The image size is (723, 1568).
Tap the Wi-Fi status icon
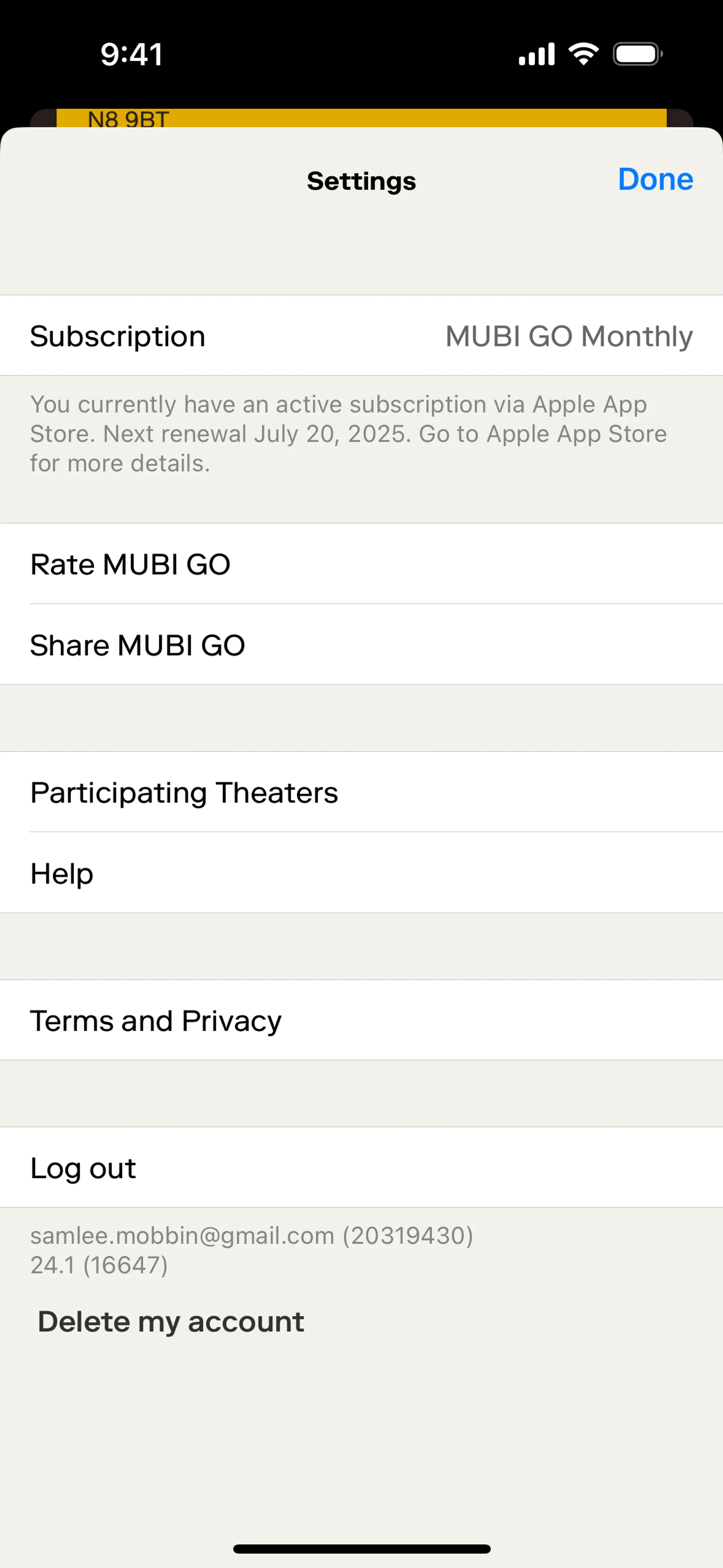(583, 54)
